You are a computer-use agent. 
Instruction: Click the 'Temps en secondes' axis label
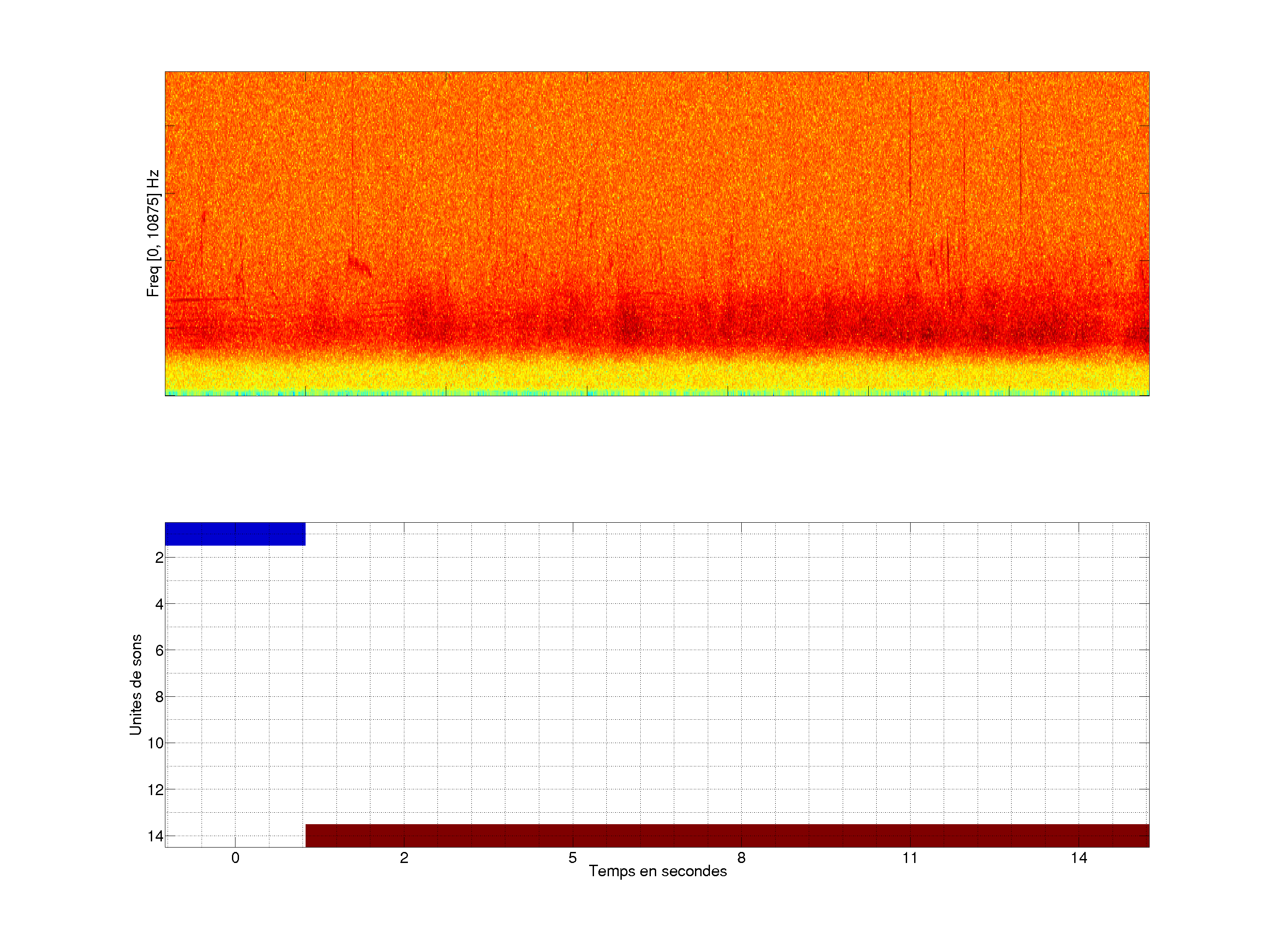click(x=657, y=871)
